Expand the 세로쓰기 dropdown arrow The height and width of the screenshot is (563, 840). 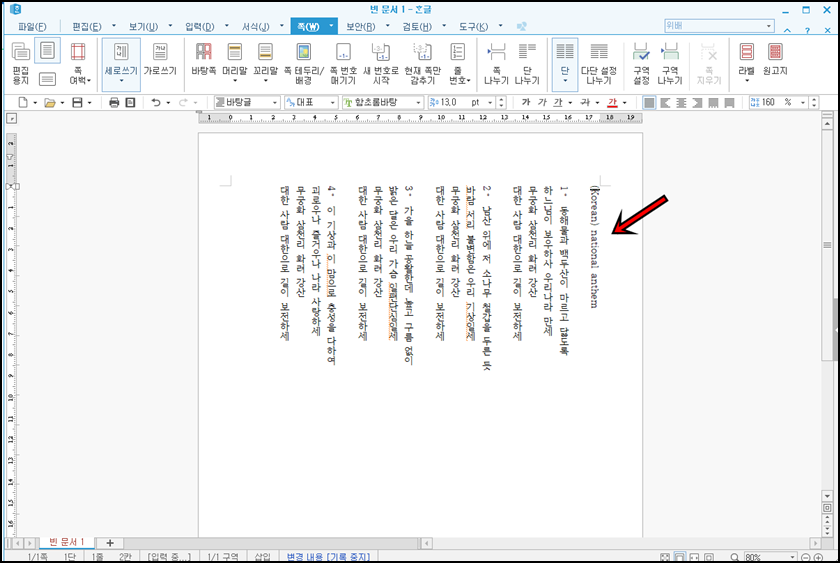pos(121,81)
